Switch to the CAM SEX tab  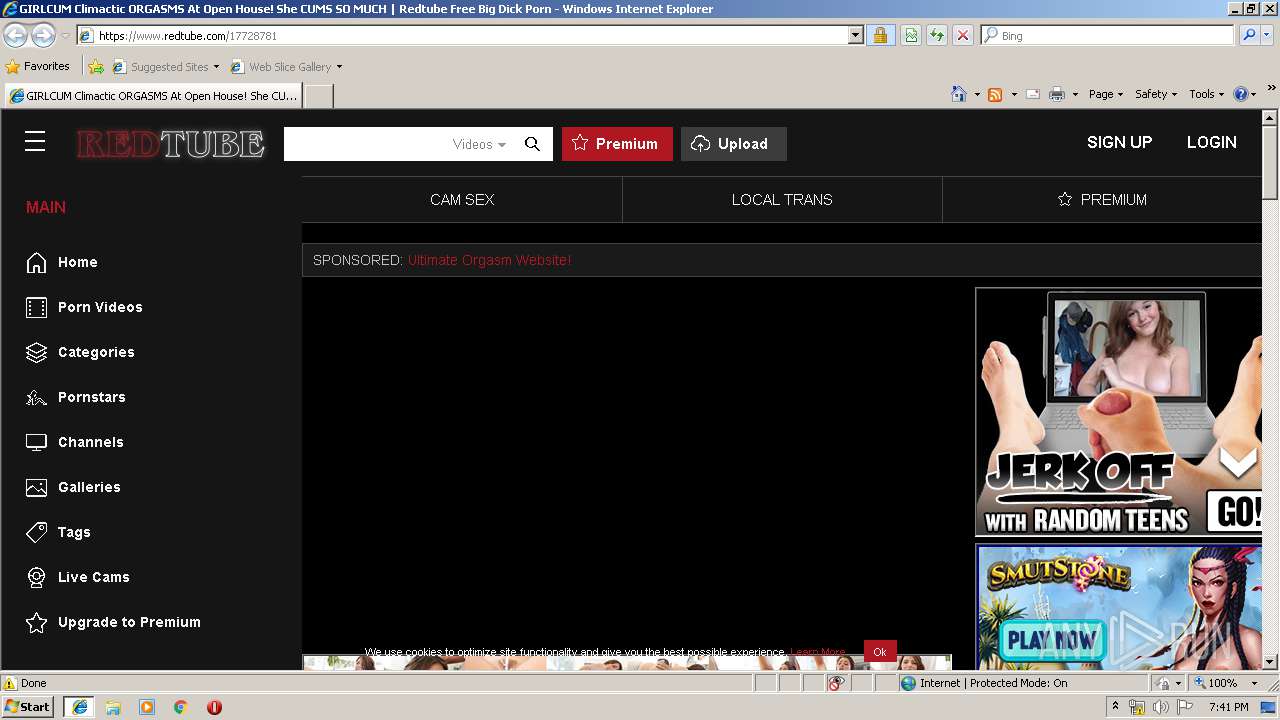pos(462,200)
